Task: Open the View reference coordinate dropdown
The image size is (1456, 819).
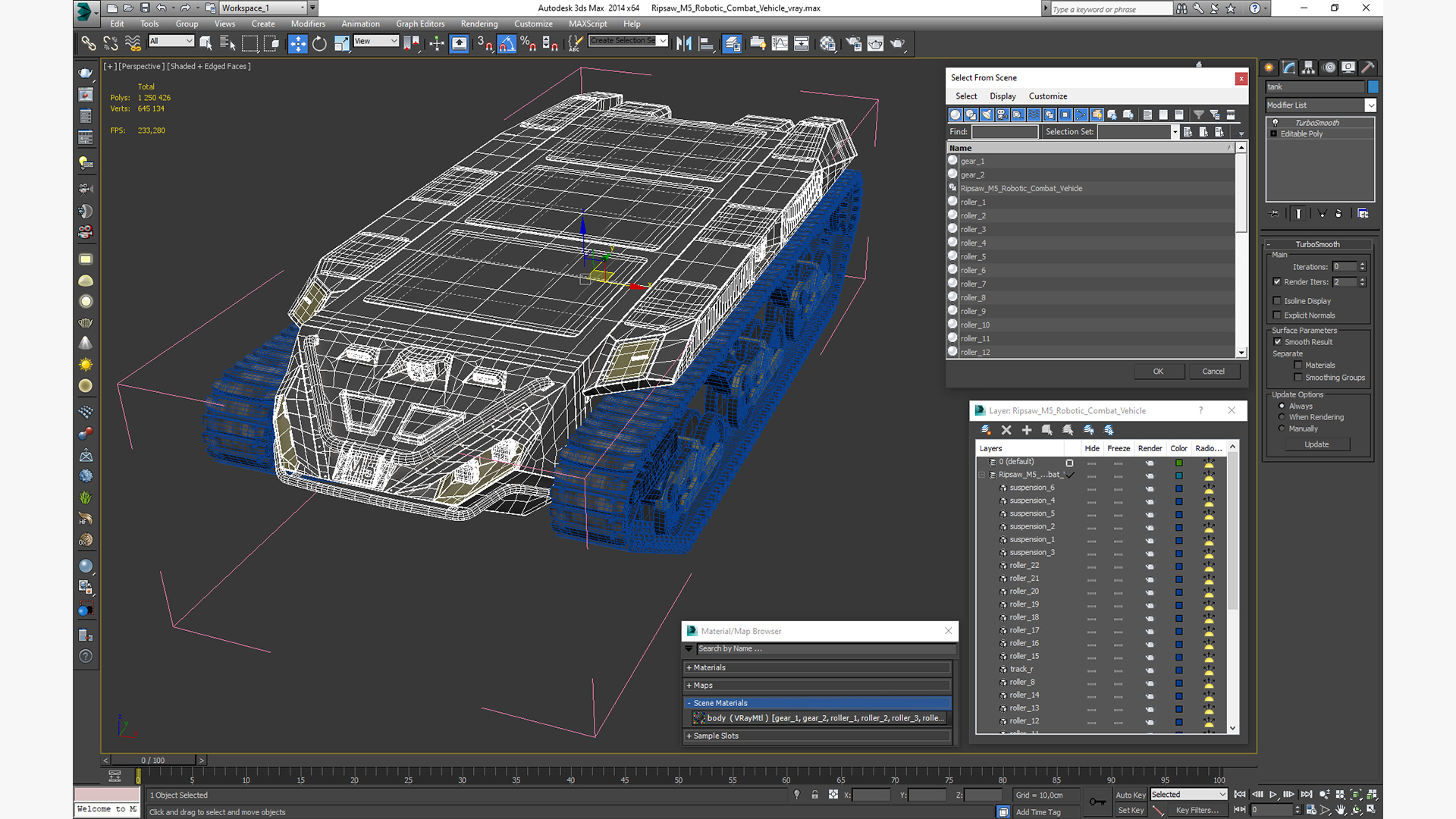Action: tap(375, 41)
